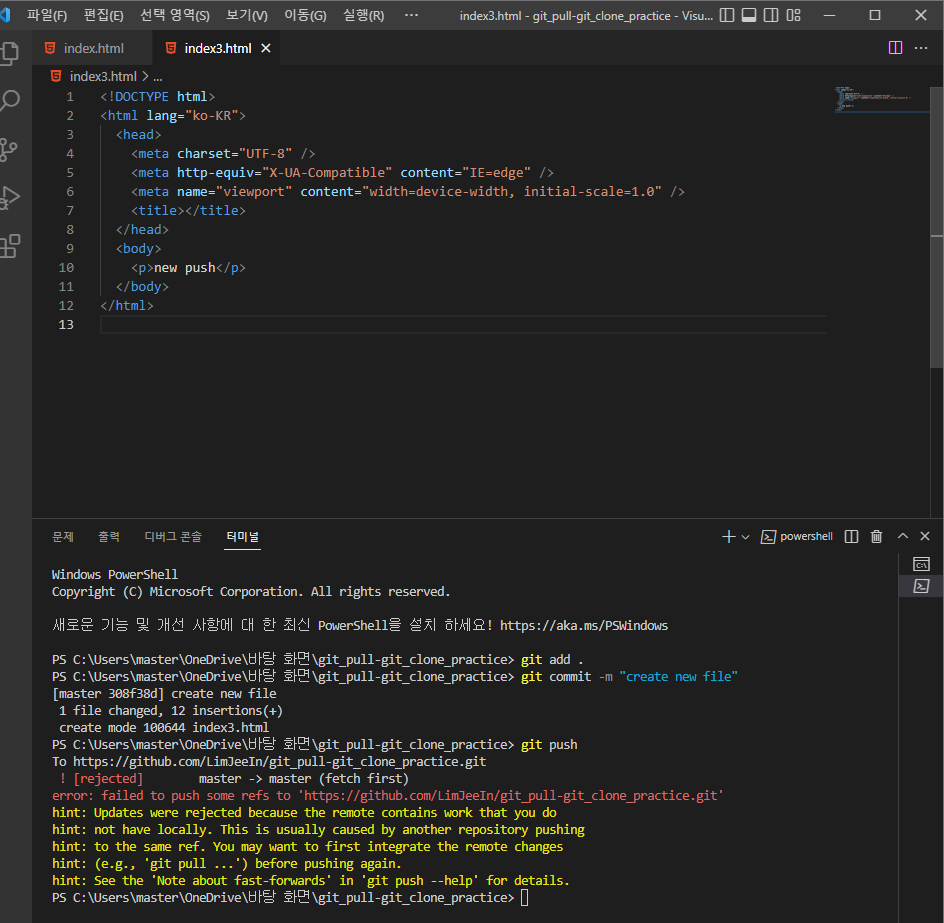Click the 'To https://github.com/LimJeeIn' repo link
Viewport: 944px width, 923px height.
point(279,762)
